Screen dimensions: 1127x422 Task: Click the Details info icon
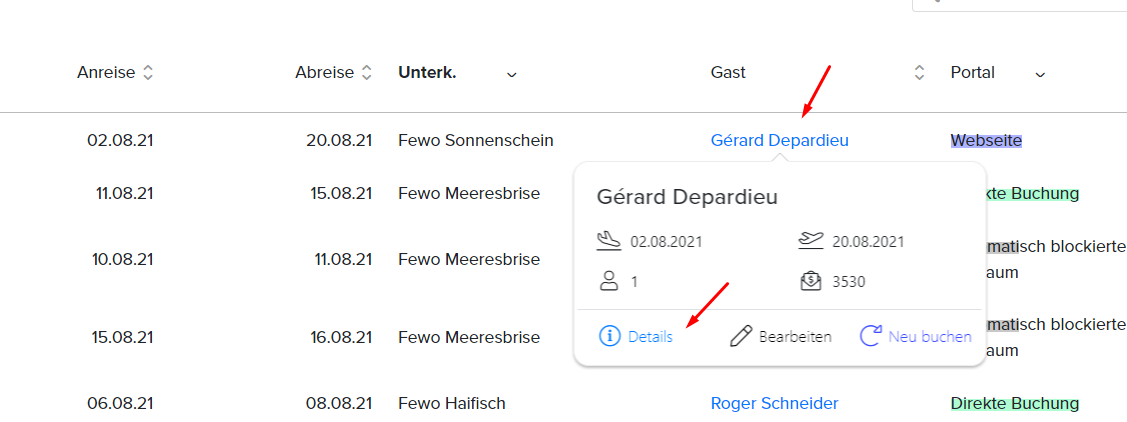[x=610, y=336]
